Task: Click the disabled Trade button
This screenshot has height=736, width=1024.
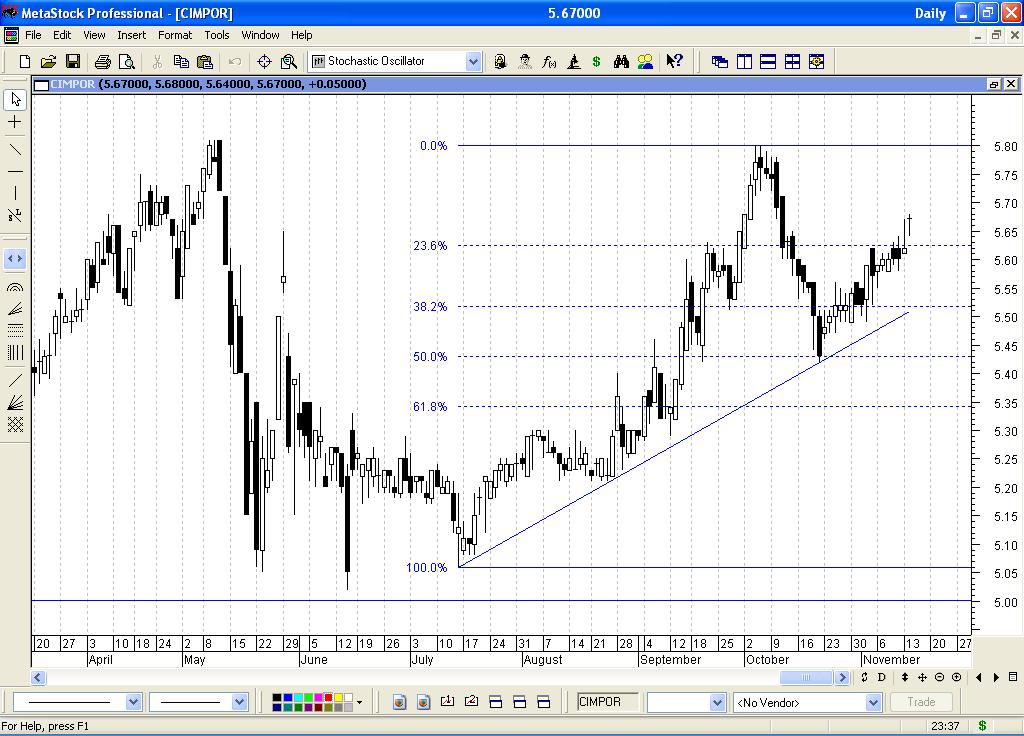Action: [921, 702]
